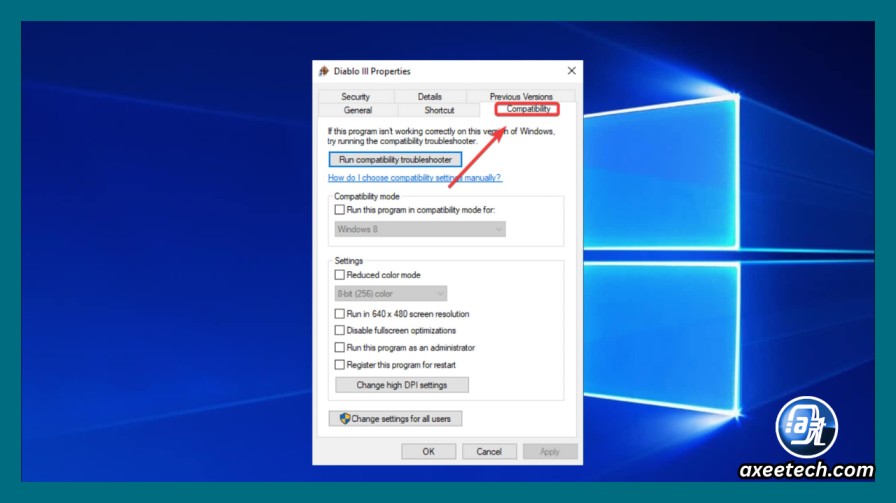Expand the Windows 8 compatibility dropdown

(420, 229)
